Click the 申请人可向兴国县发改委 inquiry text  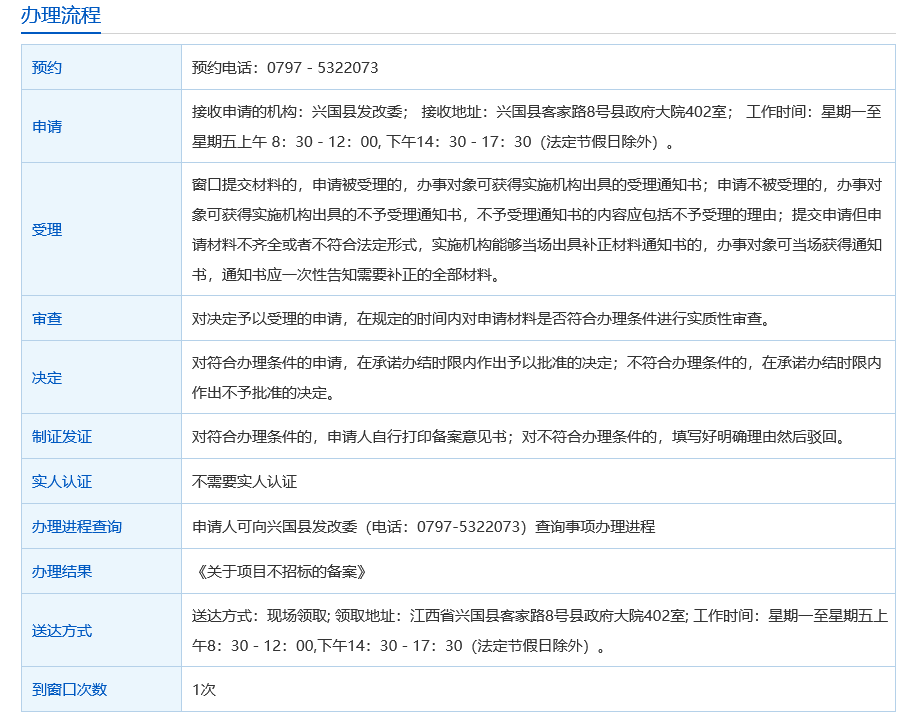[423, 527]
